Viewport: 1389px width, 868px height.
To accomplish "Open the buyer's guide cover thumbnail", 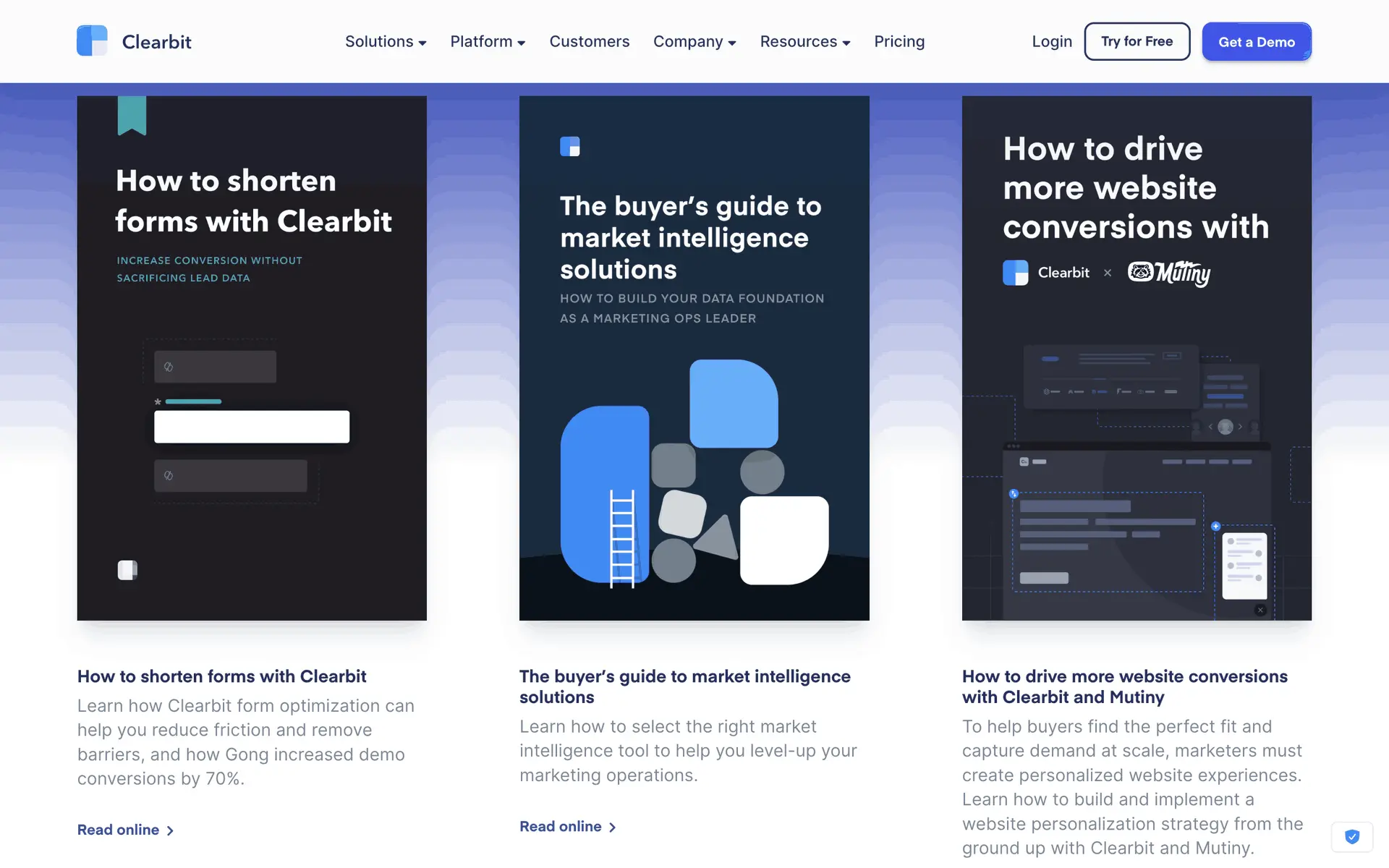I will (x=694, y=358).
